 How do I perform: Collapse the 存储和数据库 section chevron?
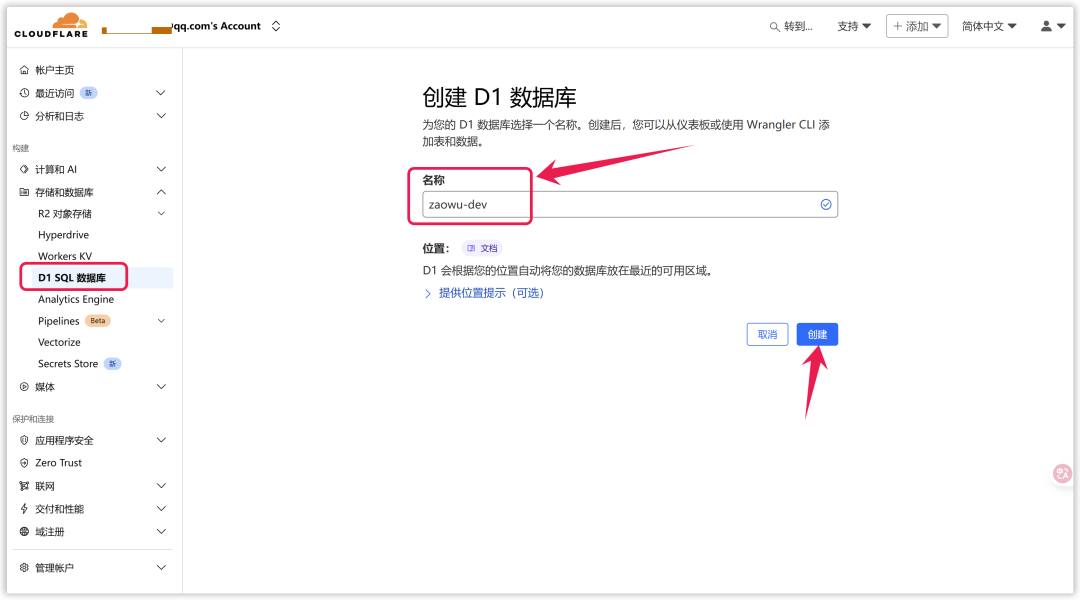[x=160, y=192]
